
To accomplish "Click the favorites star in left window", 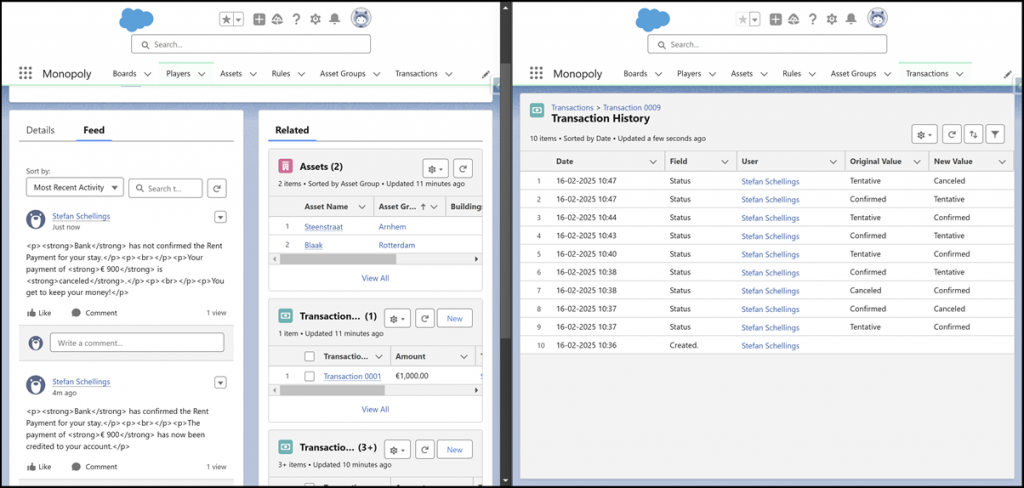I will [x=226, y=20].
